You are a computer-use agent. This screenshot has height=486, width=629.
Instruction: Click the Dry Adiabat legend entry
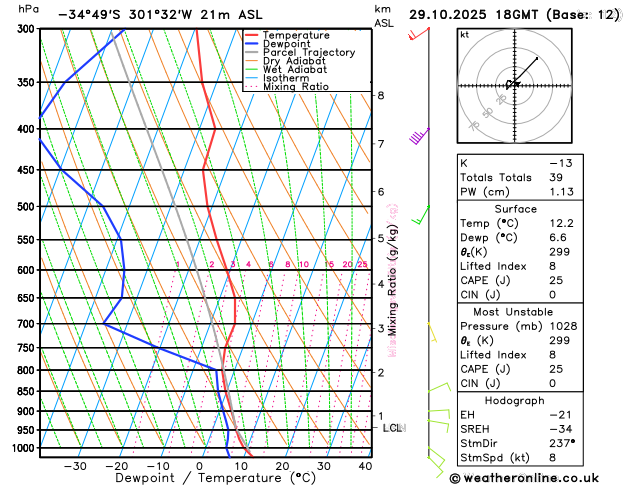(285, 61)
